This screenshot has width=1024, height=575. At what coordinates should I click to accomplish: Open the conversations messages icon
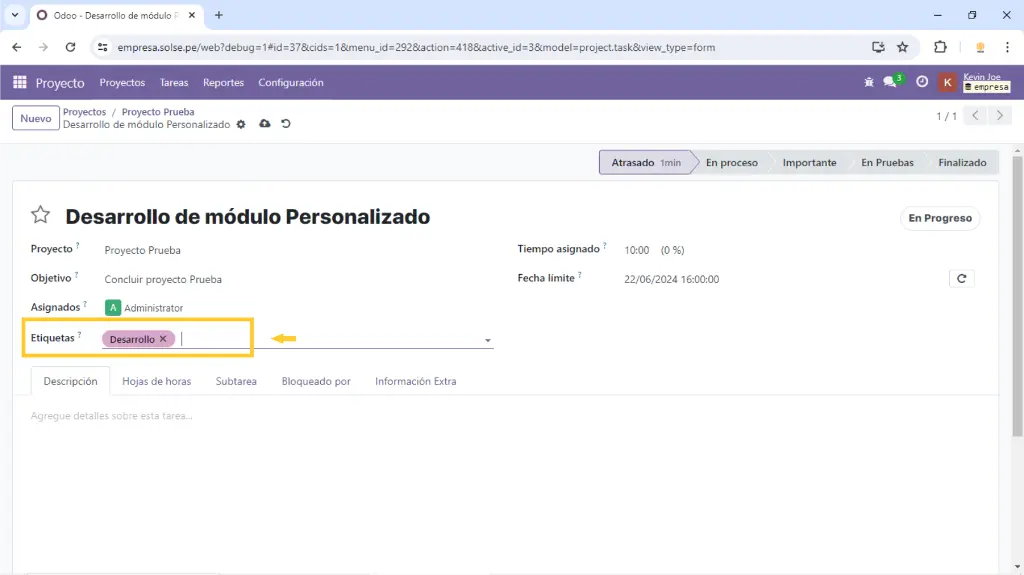[x=890, y=83]
